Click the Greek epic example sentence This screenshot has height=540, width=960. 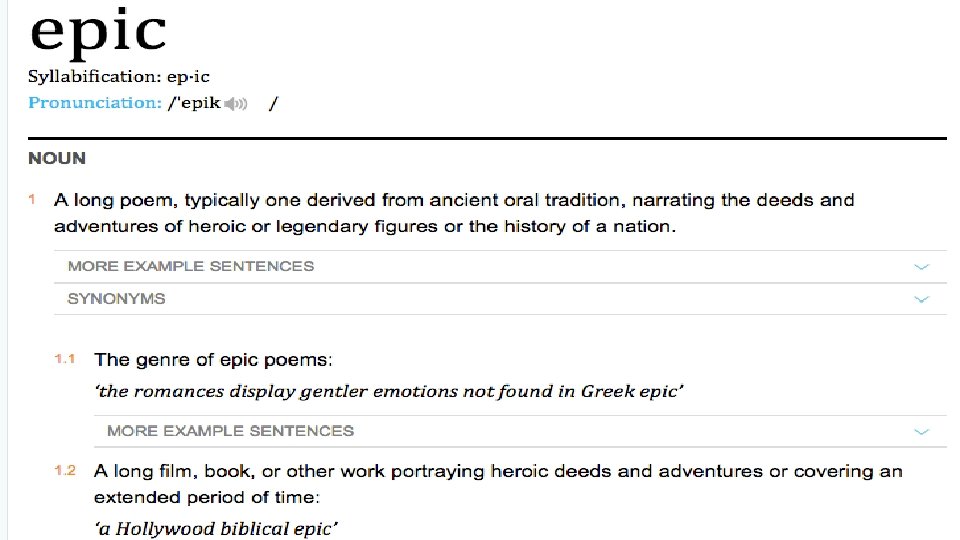point(389,391)
